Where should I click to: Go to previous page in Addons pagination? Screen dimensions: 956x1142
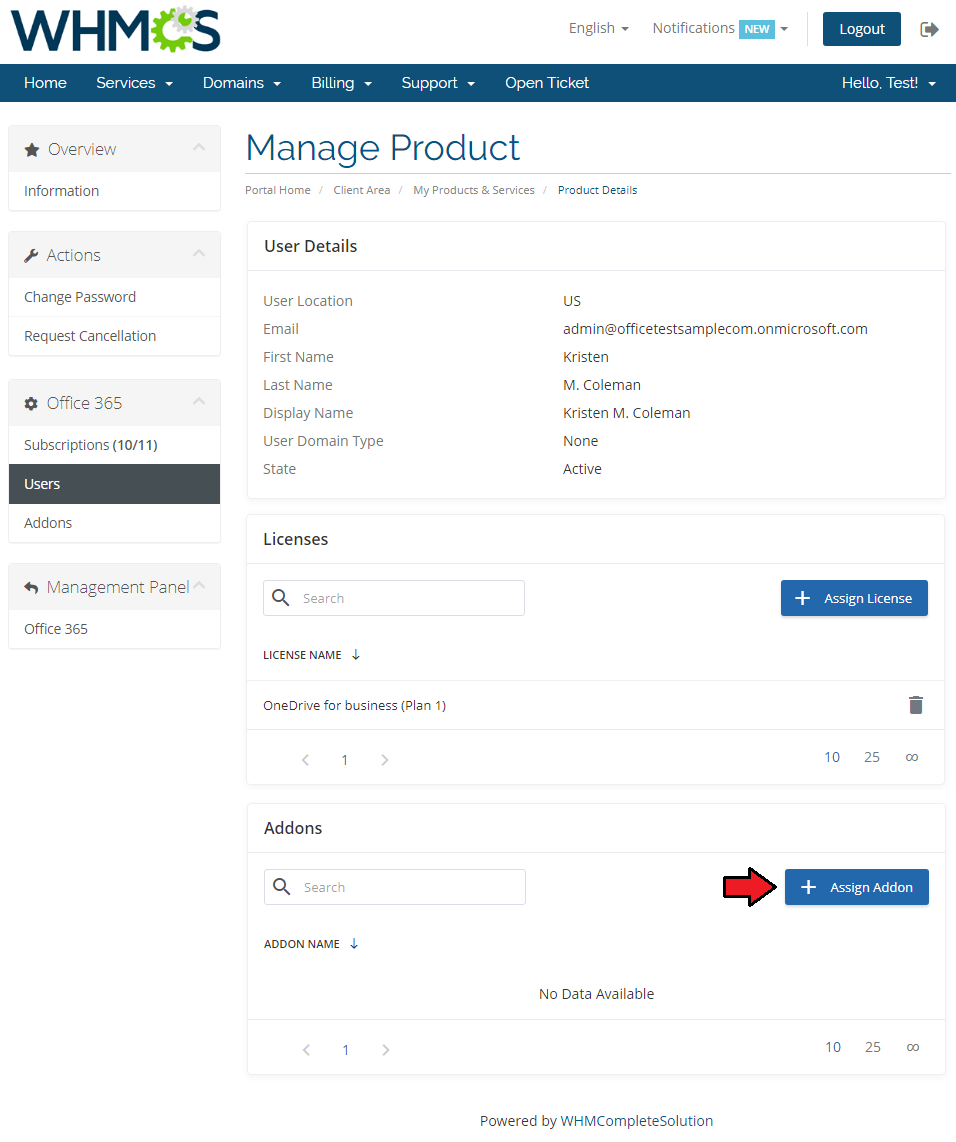coord(307,1050)
